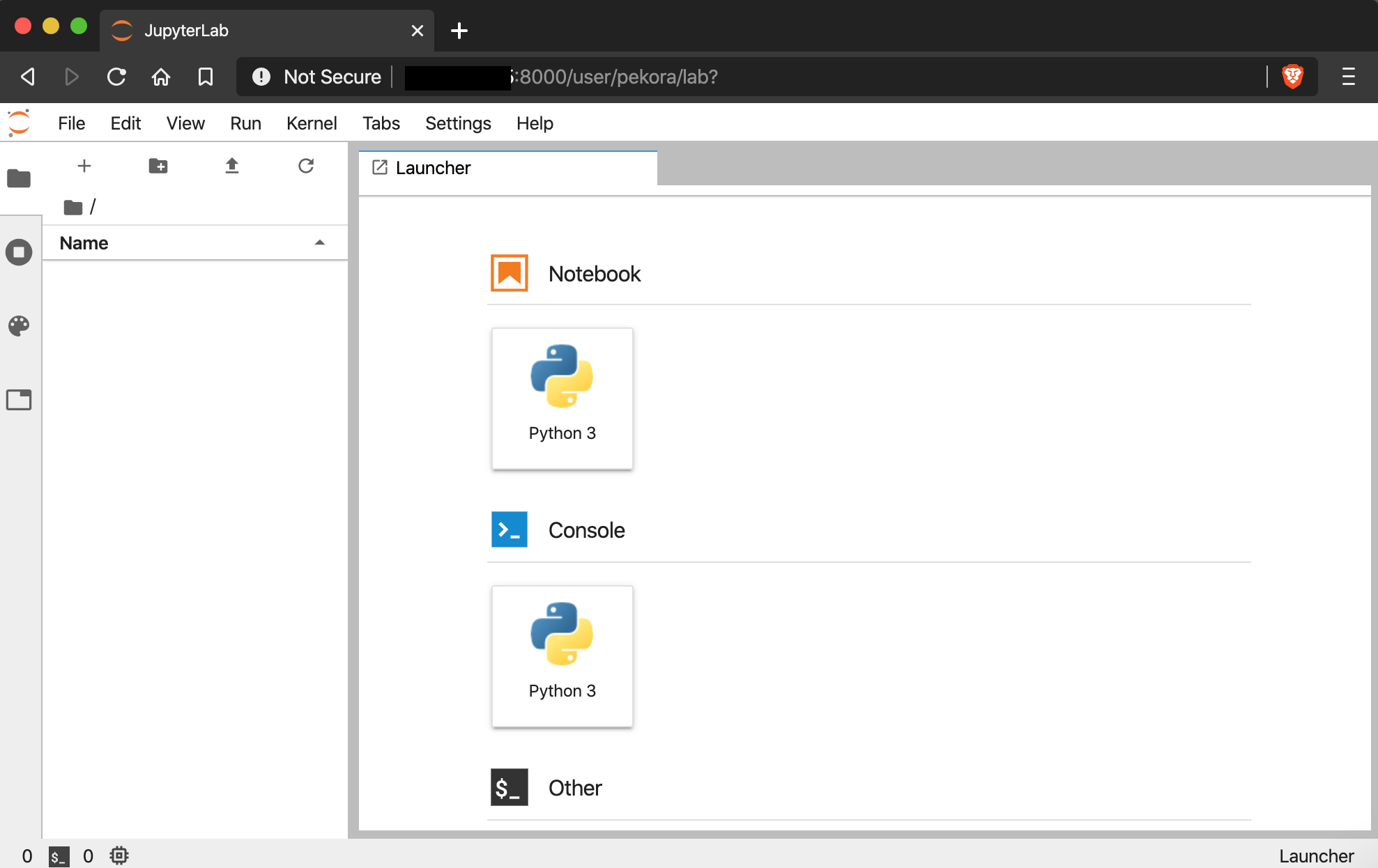Image resolution: width=1378 pixels, height=868 pixels.
Task: Click the terminal icon in the status bar
Action: [x=59, y=856]
